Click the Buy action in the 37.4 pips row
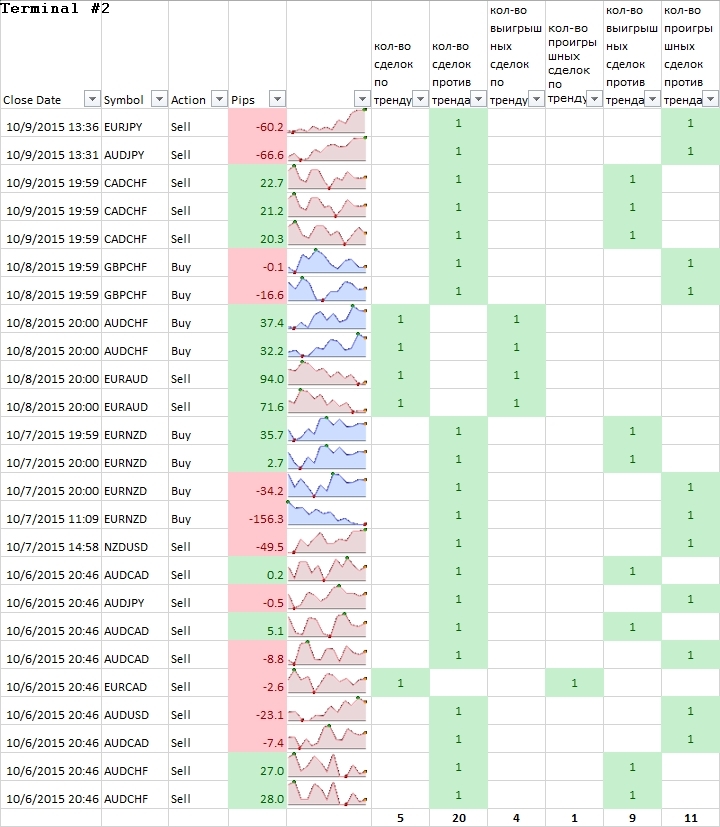The image size is (720, 827). tap(198, 319)
